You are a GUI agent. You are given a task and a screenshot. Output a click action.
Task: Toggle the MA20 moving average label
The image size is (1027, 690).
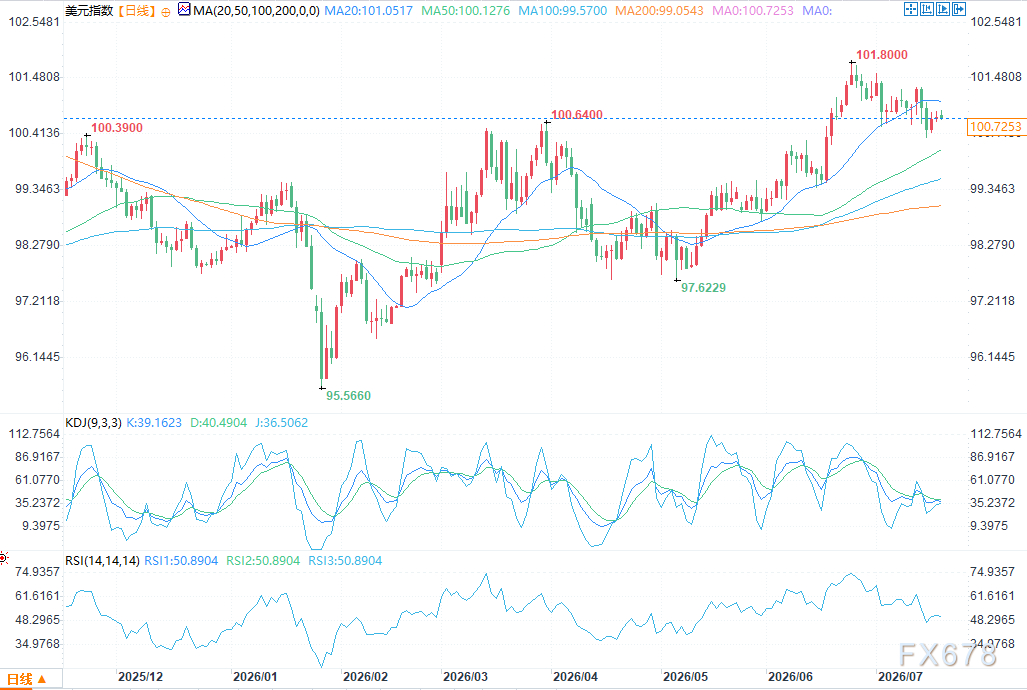369,10
